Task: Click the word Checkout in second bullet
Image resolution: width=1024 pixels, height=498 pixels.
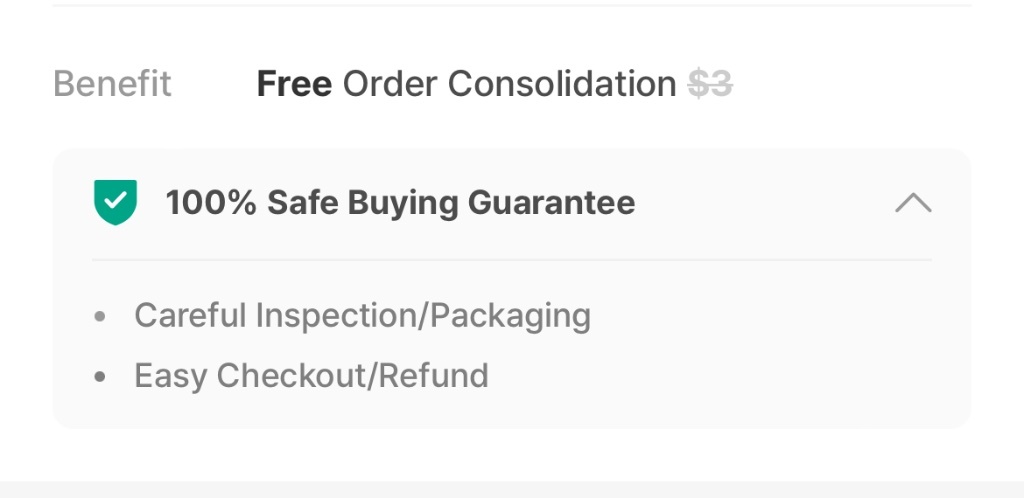Action: [x=293, y=375]
